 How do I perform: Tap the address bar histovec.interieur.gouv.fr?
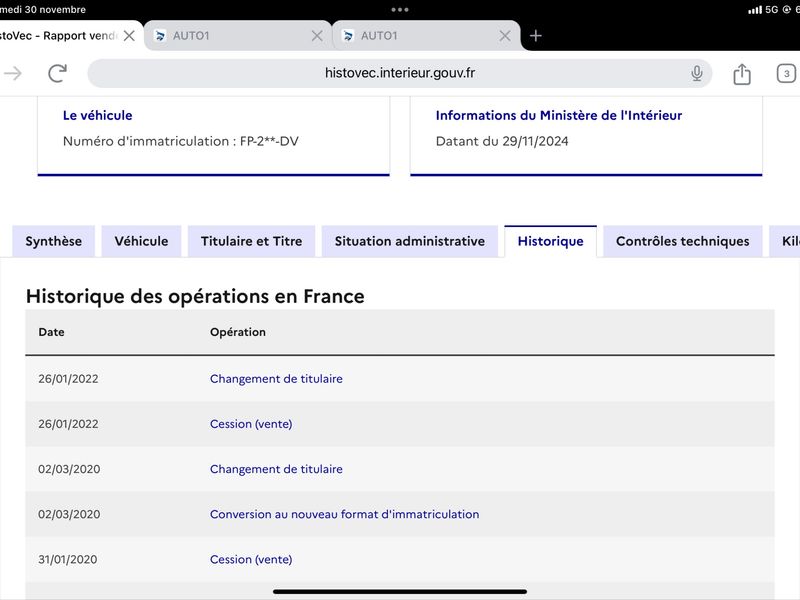coord(399,73)
